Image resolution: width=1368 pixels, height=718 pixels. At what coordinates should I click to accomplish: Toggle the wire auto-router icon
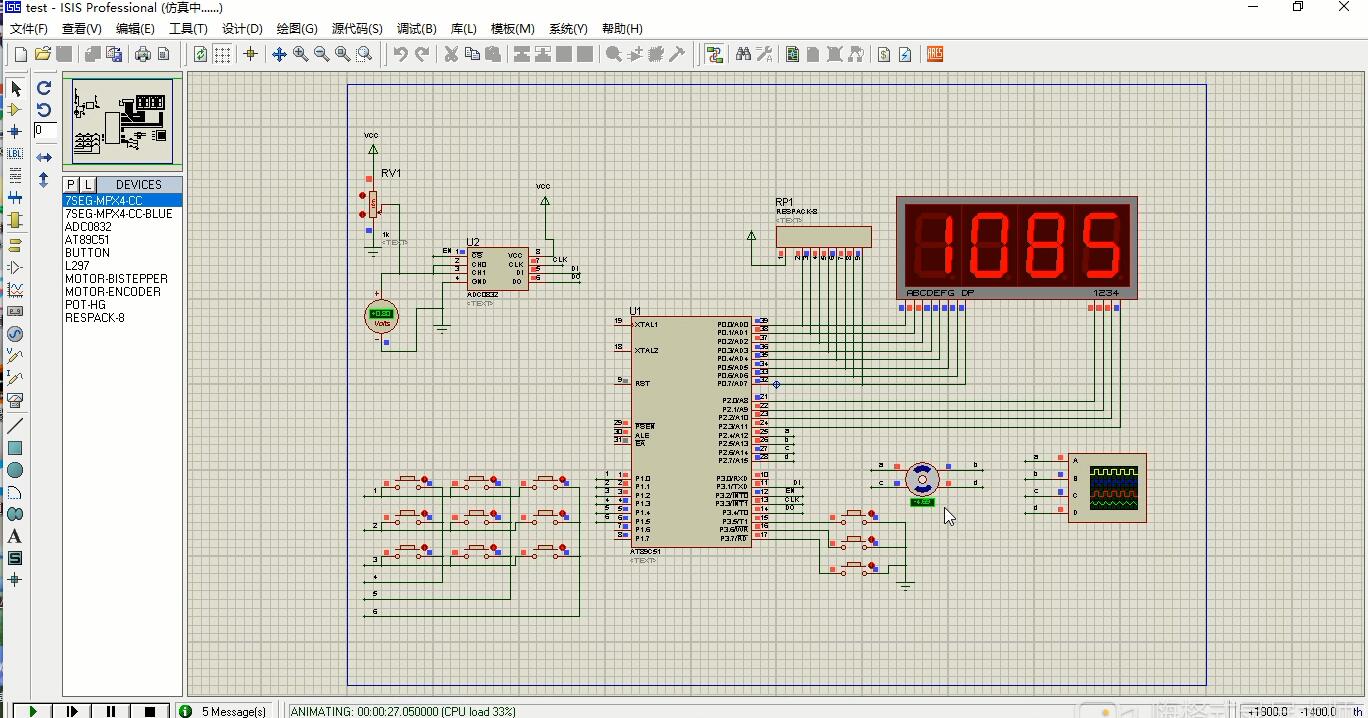[x=714, y=54]
